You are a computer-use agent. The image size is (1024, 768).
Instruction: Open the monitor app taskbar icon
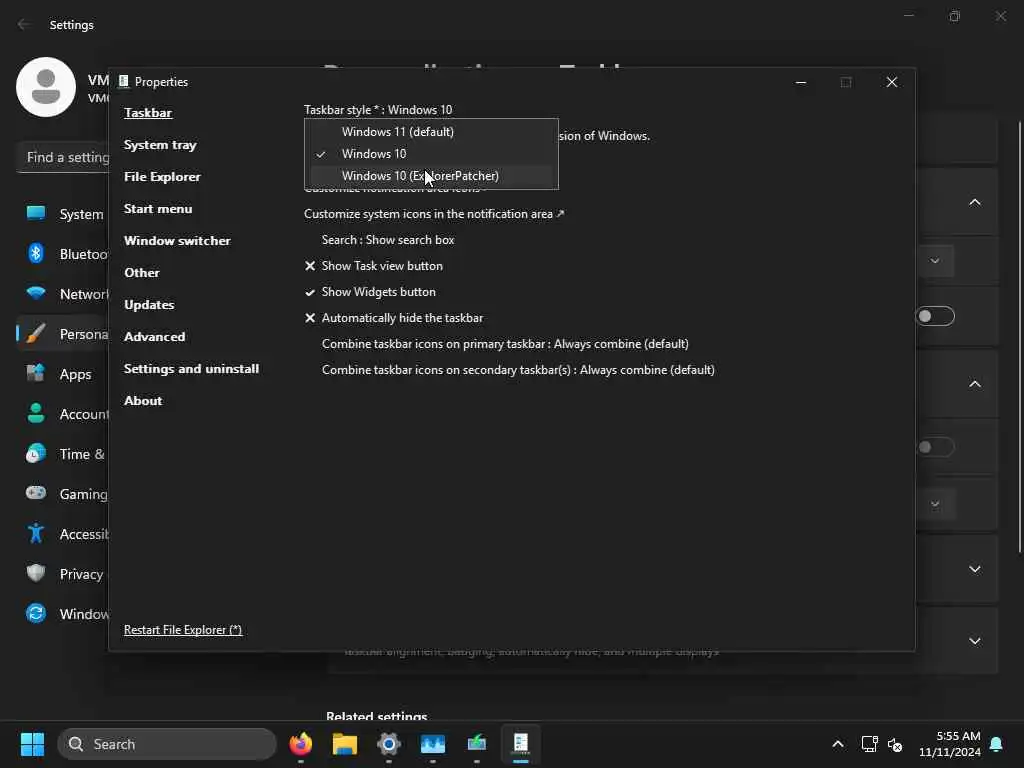477,744
